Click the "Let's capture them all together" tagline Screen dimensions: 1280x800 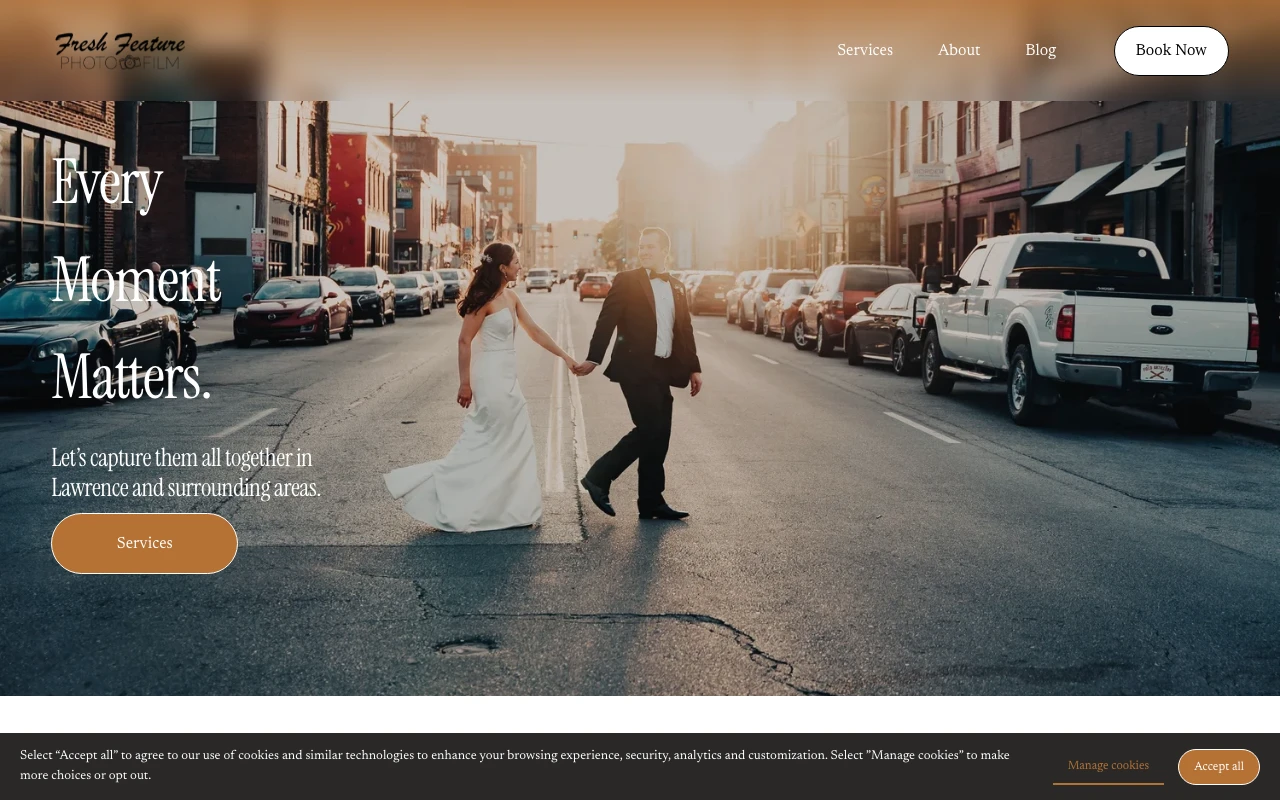186,473
